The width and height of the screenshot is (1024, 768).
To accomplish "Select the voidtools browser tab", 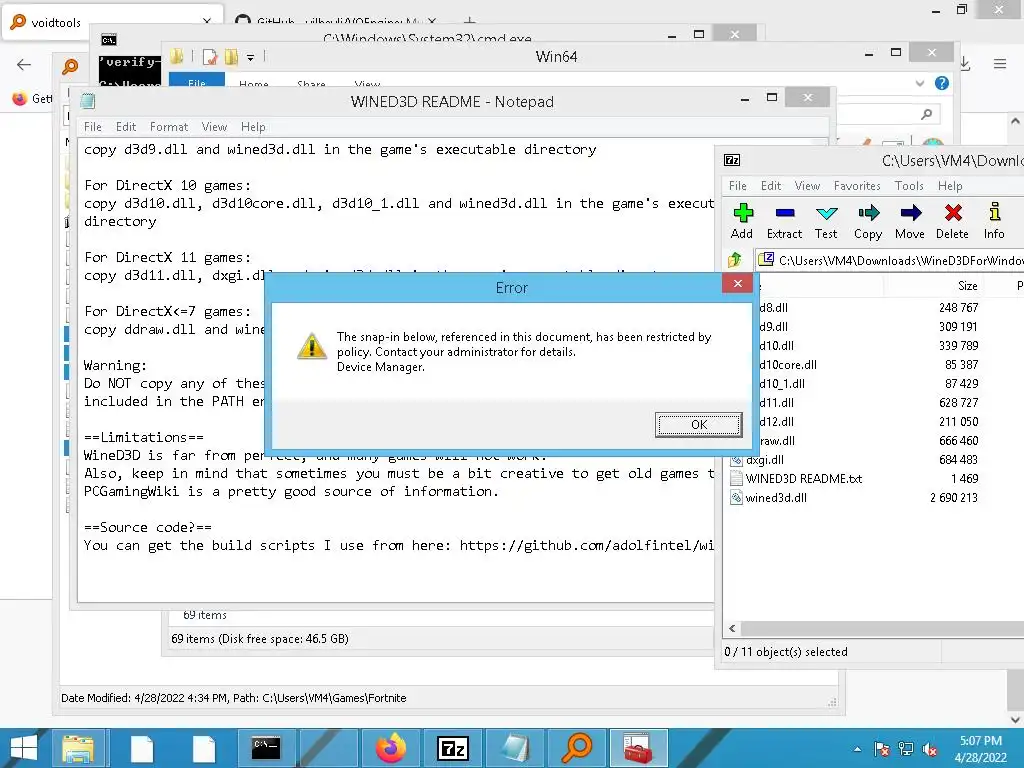I will (112, 22).
